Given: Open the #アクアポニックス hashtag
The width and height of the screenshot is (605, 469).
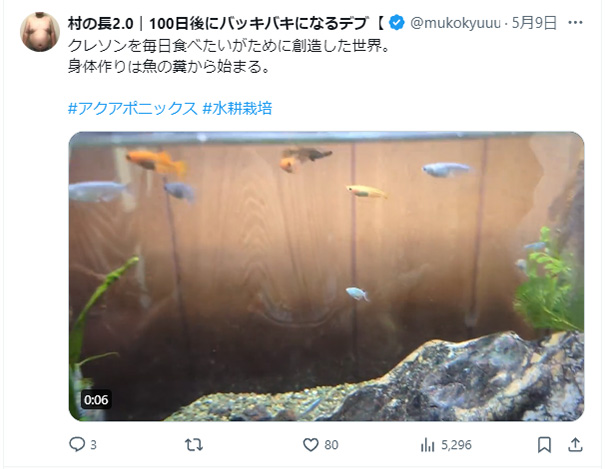Looking at the screenshot, I should click(132, 108).
